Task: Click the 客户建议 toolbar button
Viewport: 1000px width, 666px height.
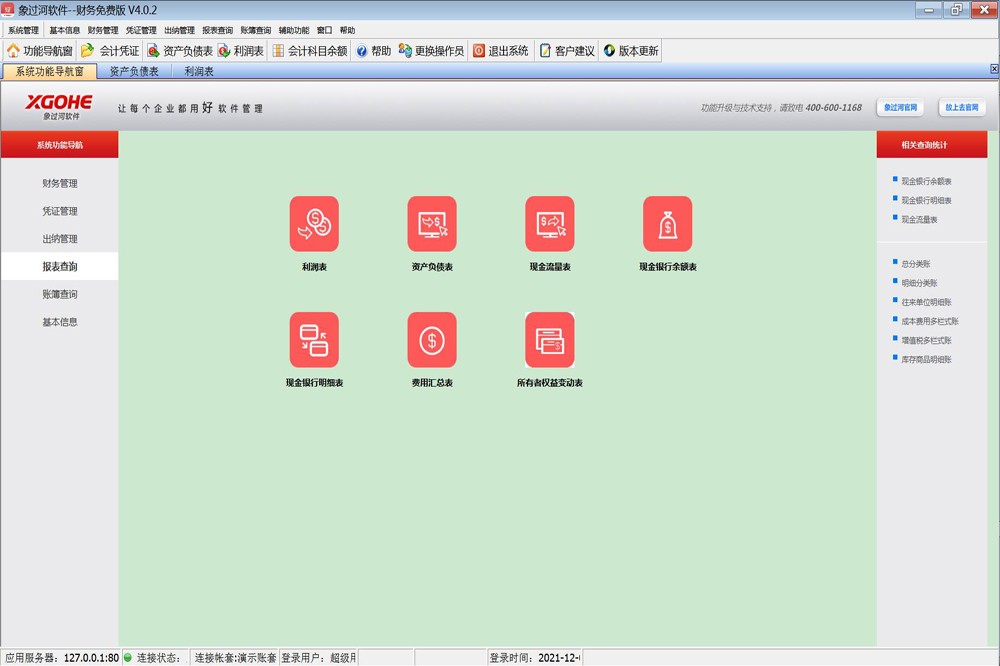Action: 567,51
